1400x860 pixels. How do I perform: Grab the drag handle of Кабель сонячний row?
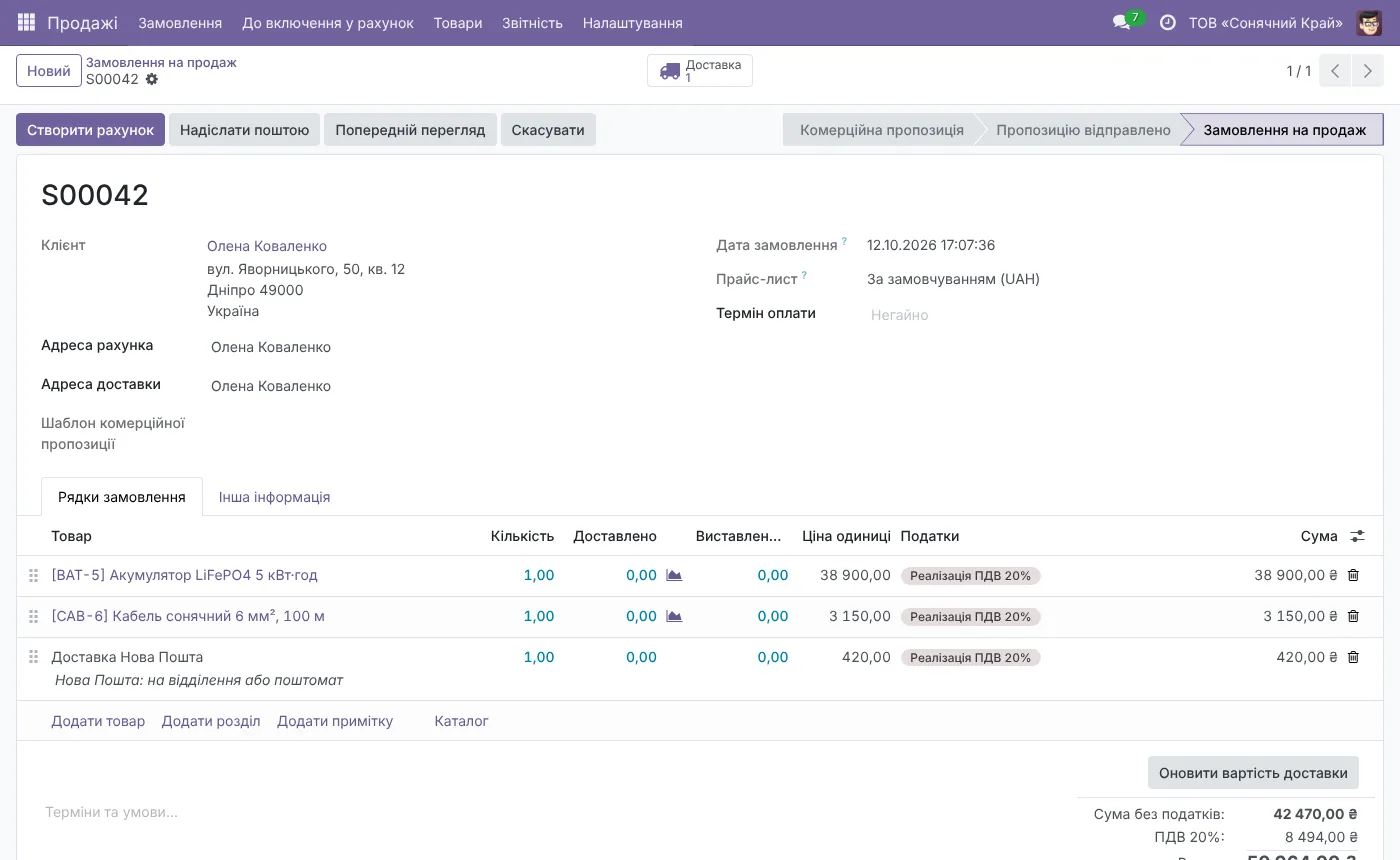pyautogui.click(x=33, y=616)
